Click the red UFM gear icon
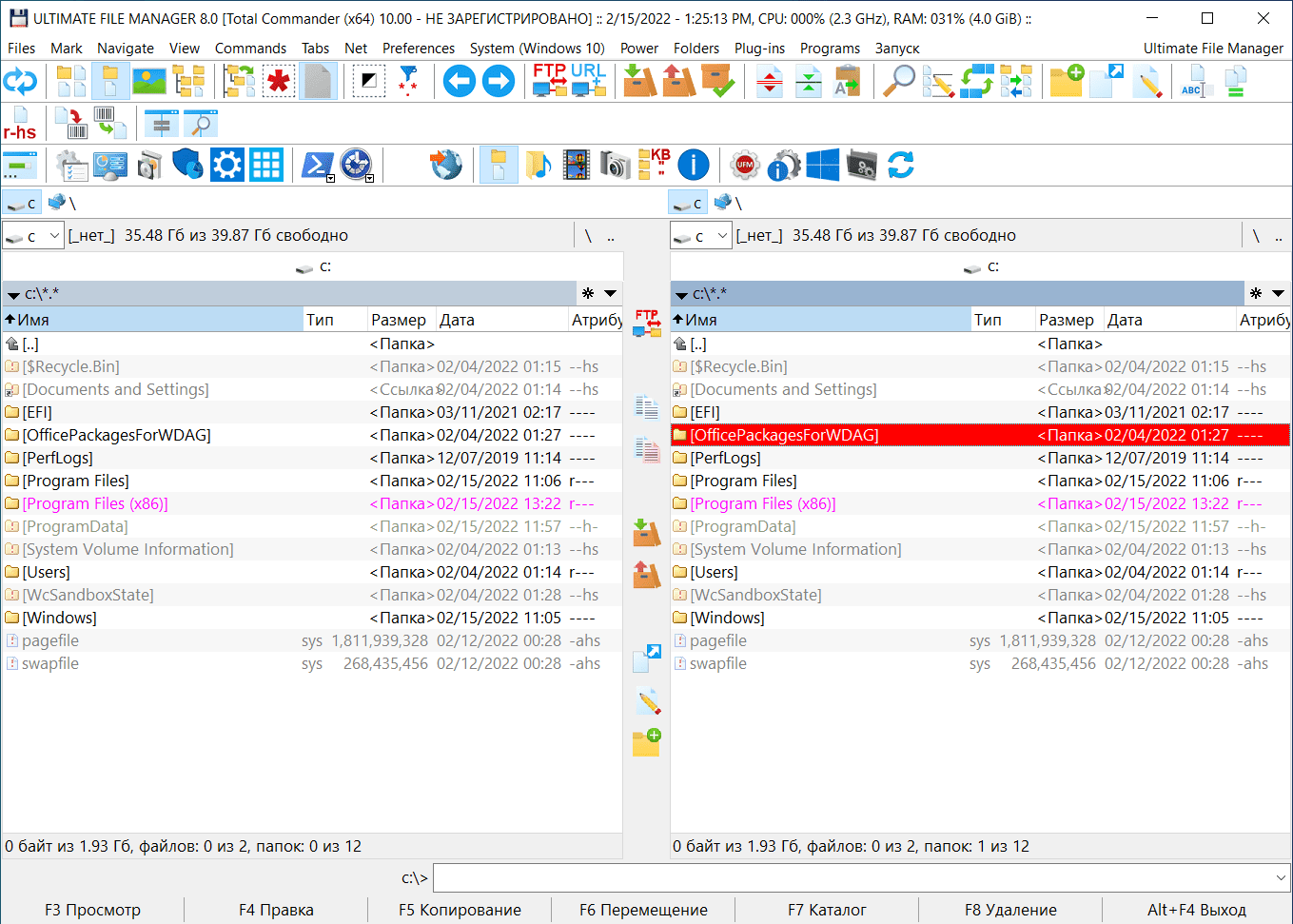The width and height of the screenshot is (1293, 924). [x=745, y=165]
